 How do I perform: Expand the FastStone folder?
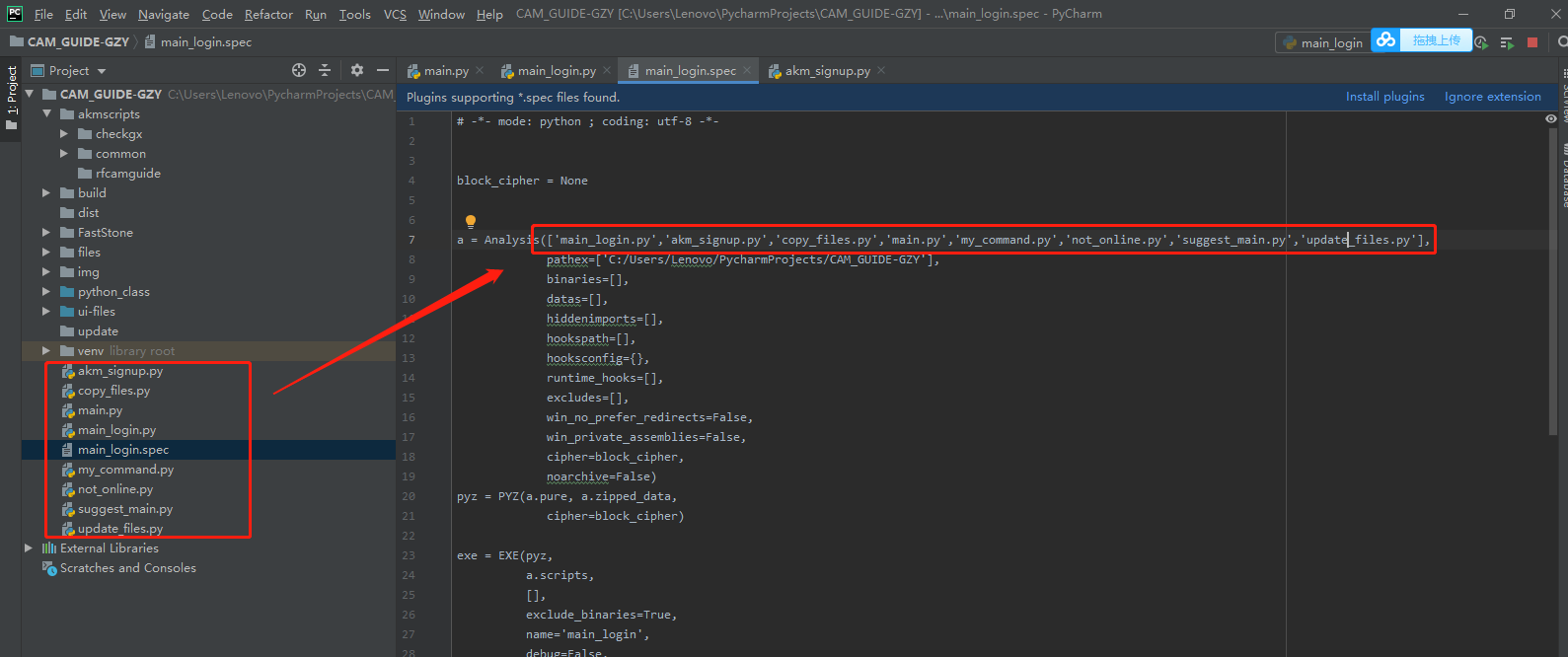click(46, 232)
